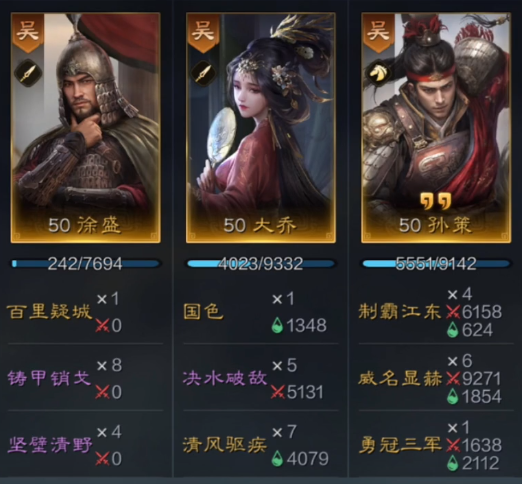Click the 吴 faction badge on 孙策's card

[379, 33]
